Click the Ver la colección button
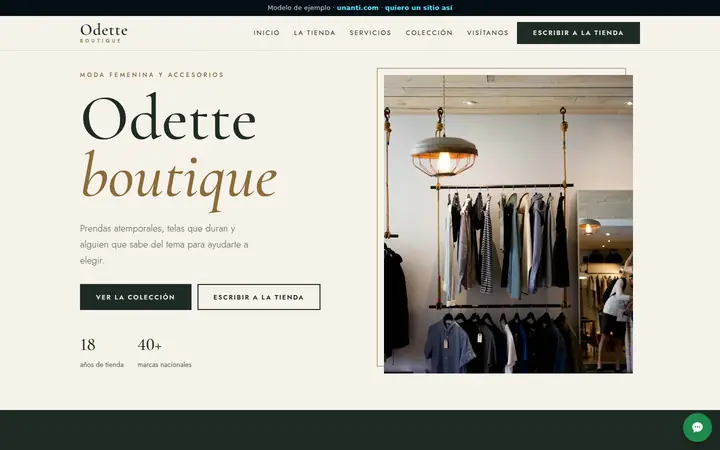Image resolution: width=720 pixels, height=450 pixels. [135, 297]
